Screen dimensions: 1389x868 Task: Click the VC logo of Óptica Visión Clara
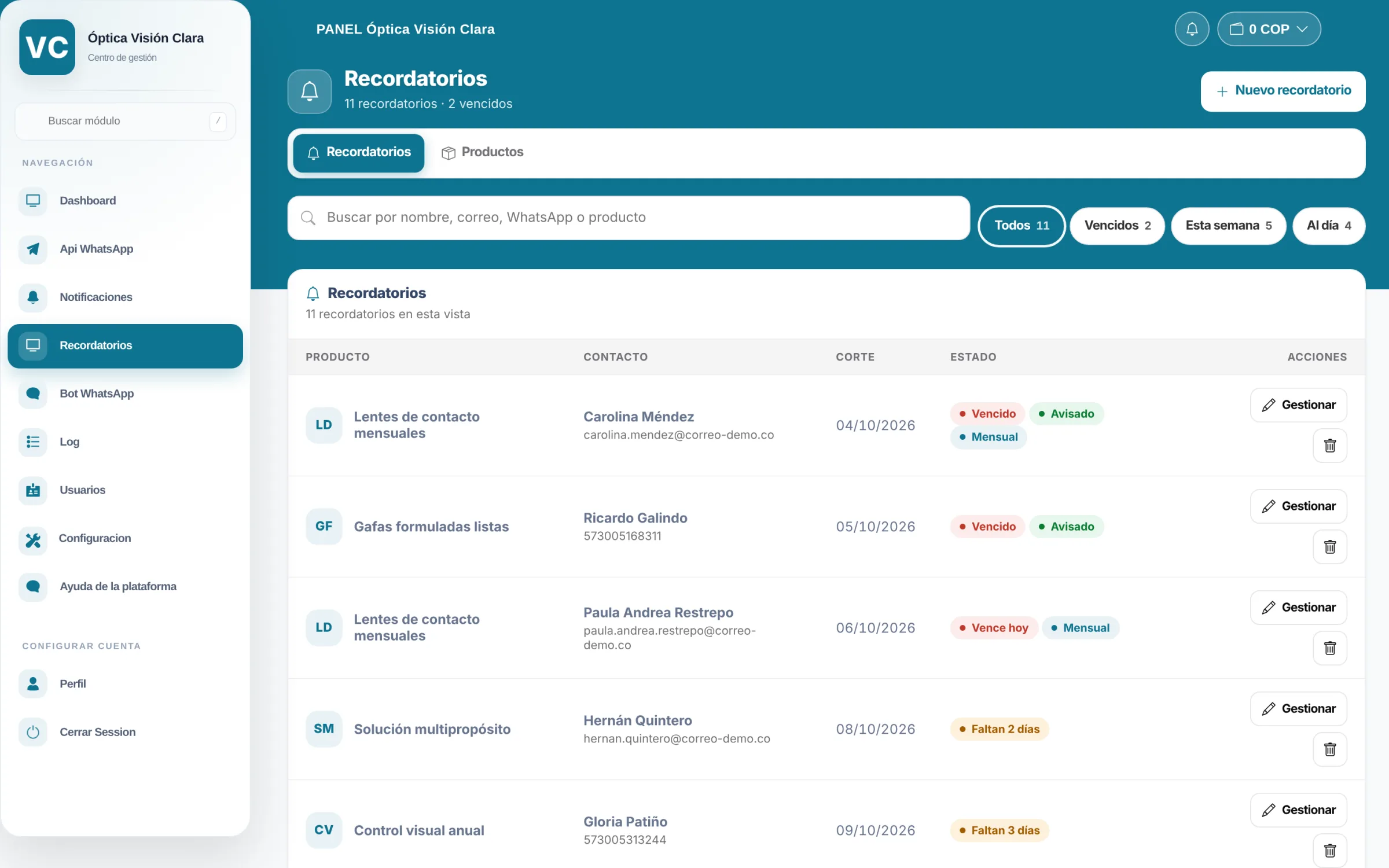[47, 47]
